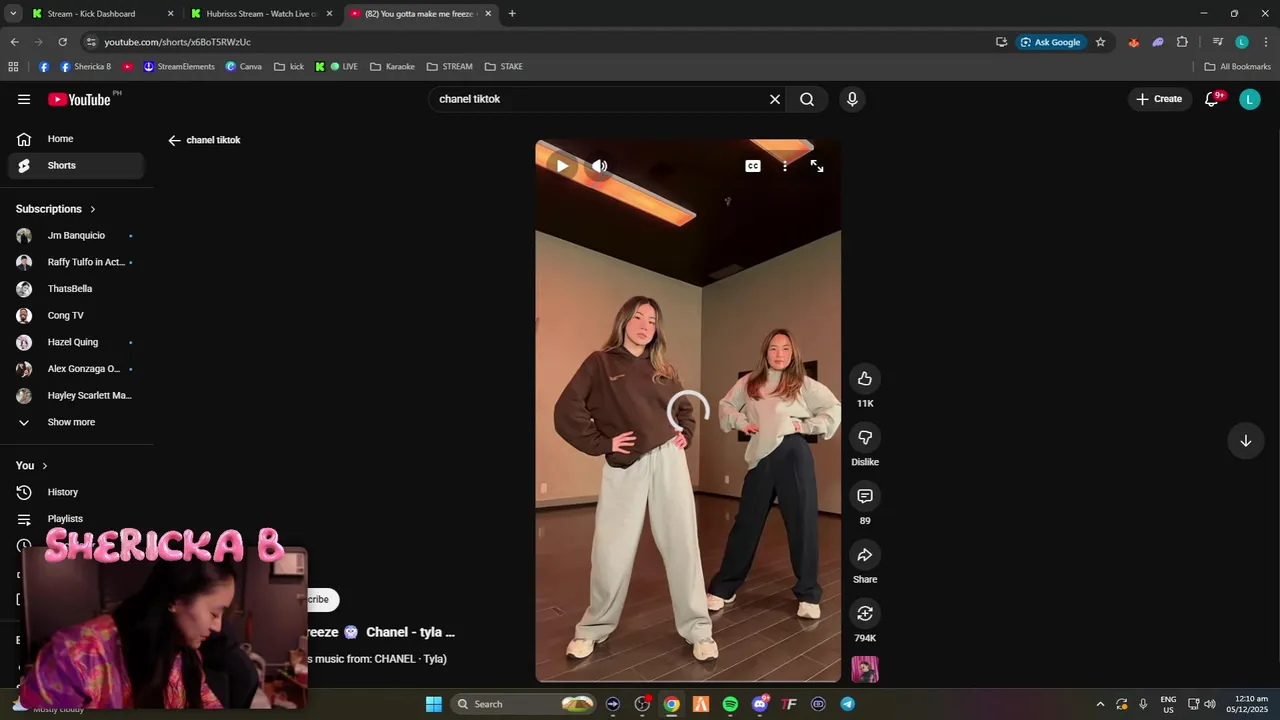Viewport: 1280px width, 720px height.
Task: Open Playlists in the sidebar
Action: click(x=76, y=519)
